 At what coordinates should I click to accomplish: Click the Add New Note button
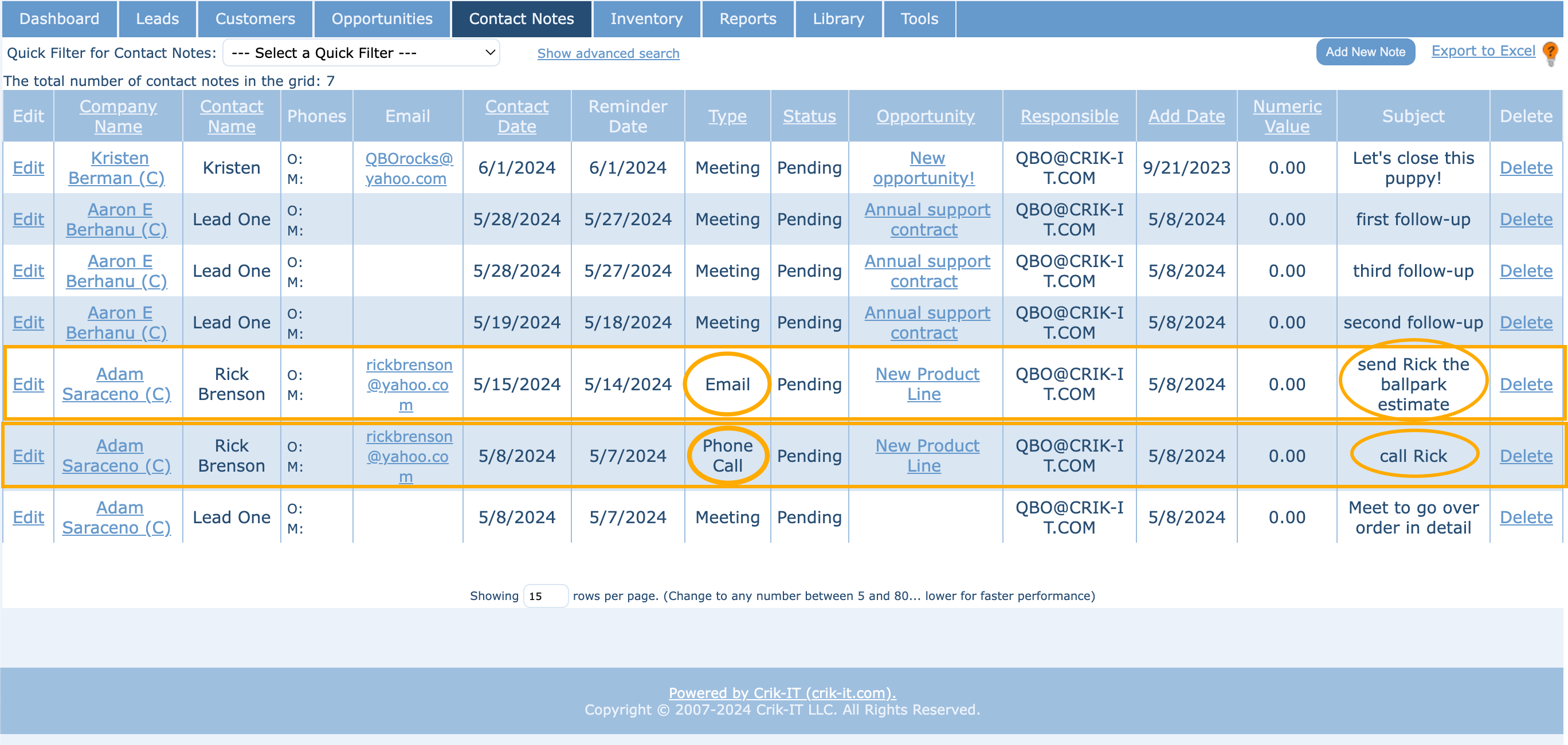point(1365,52)
